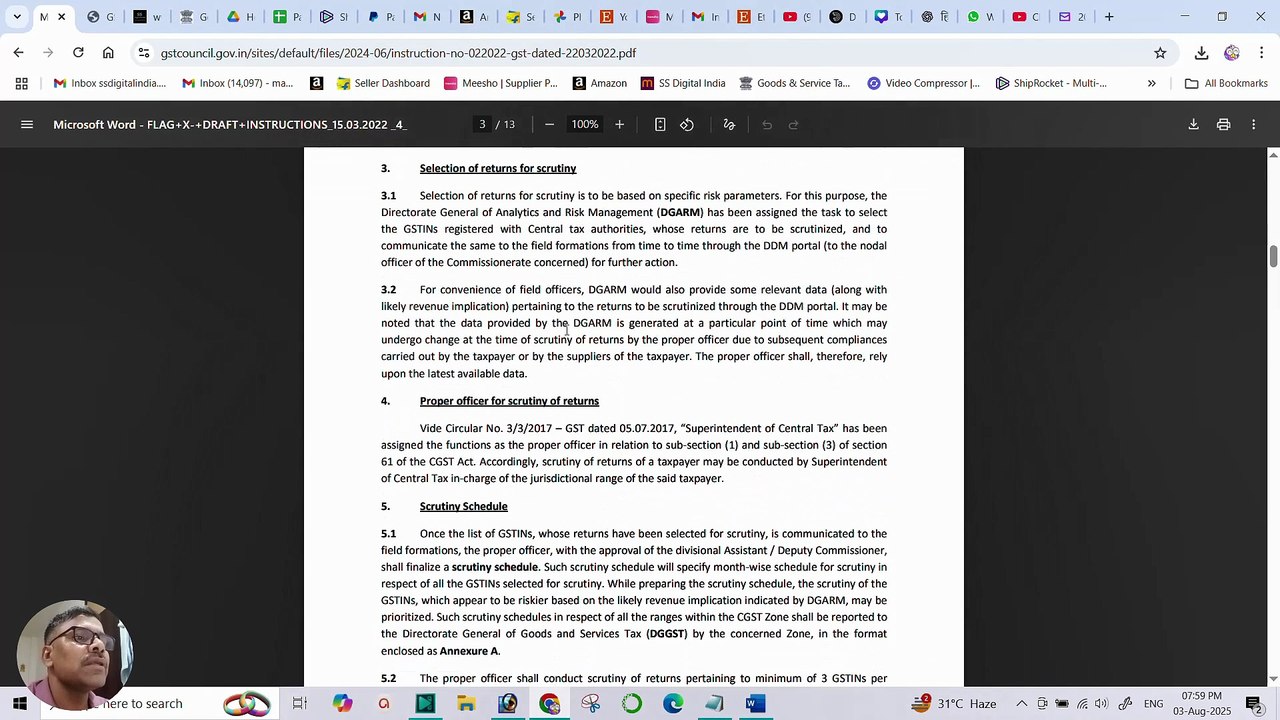Edit the zoom percentage field
This screenshot has height=720, width=1280.
(585, 125)
